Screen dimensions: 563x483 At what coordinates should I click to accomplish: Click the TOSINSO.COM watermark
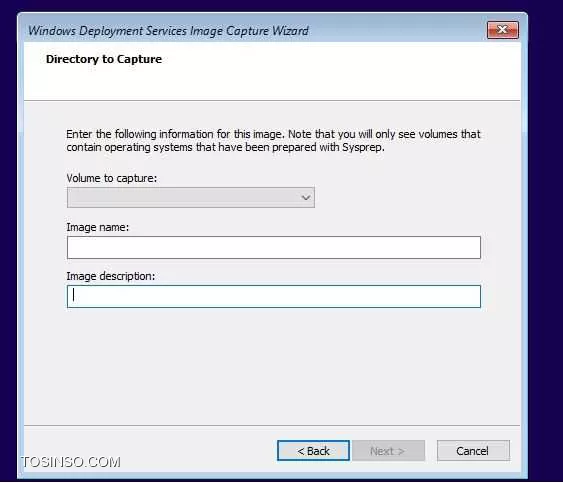tap(71, 462)
